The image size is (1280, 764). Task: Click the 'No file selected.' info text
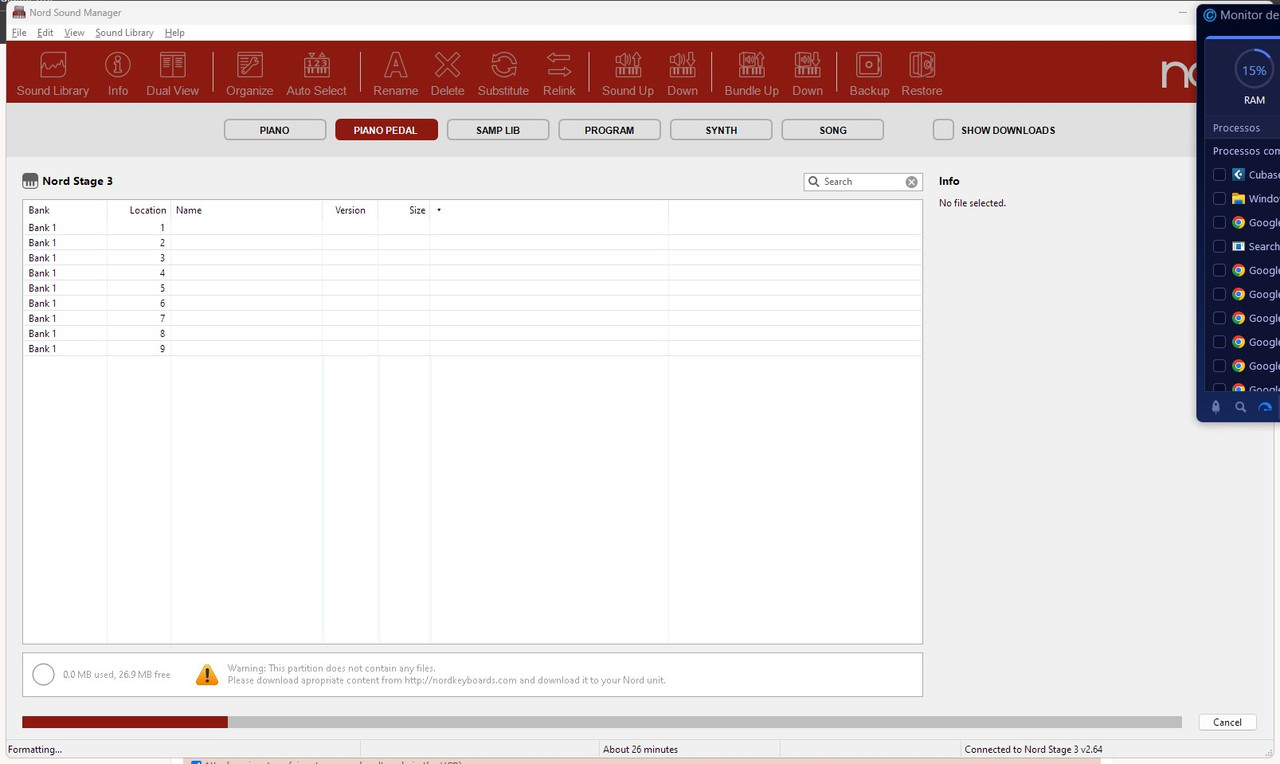click(x=972, y=203)
